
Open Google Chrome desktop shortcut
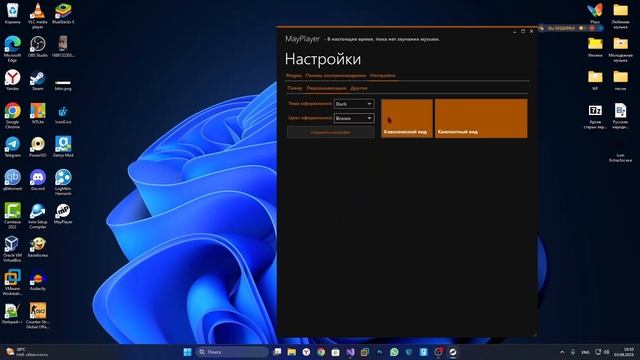tap(13, 116)
